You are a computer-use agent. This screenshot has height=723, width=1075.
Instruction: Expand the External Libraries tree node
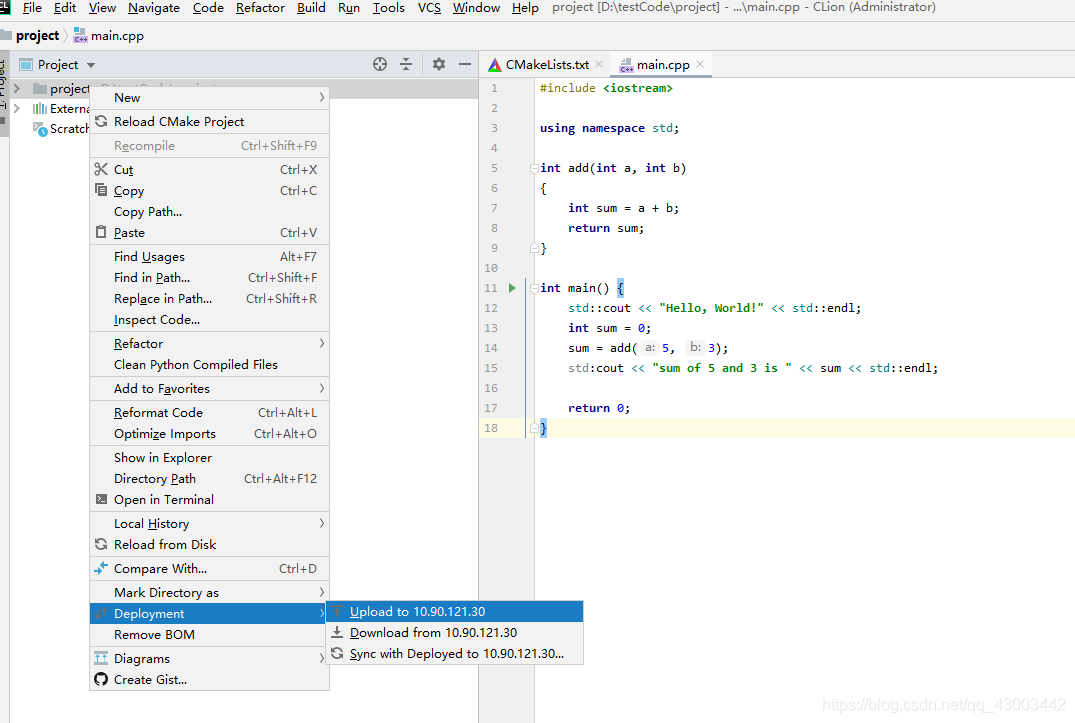(x=17, y=108)
